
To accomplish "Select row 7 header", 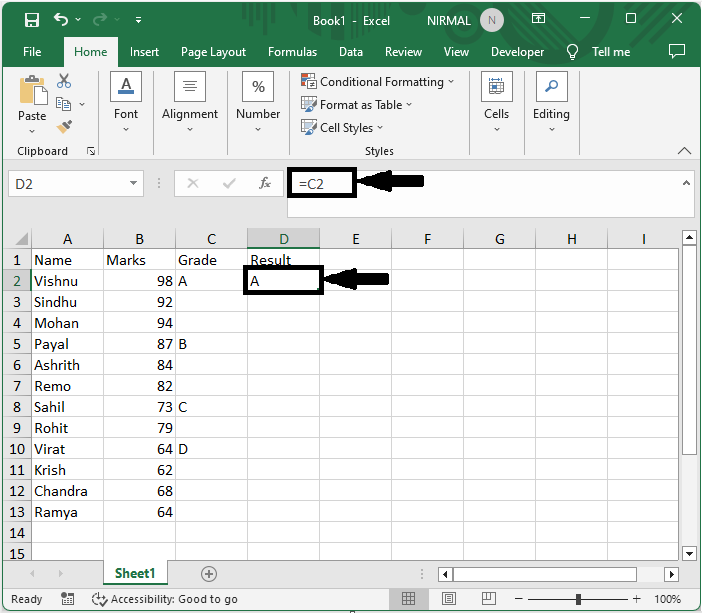I will pos(17,386).
